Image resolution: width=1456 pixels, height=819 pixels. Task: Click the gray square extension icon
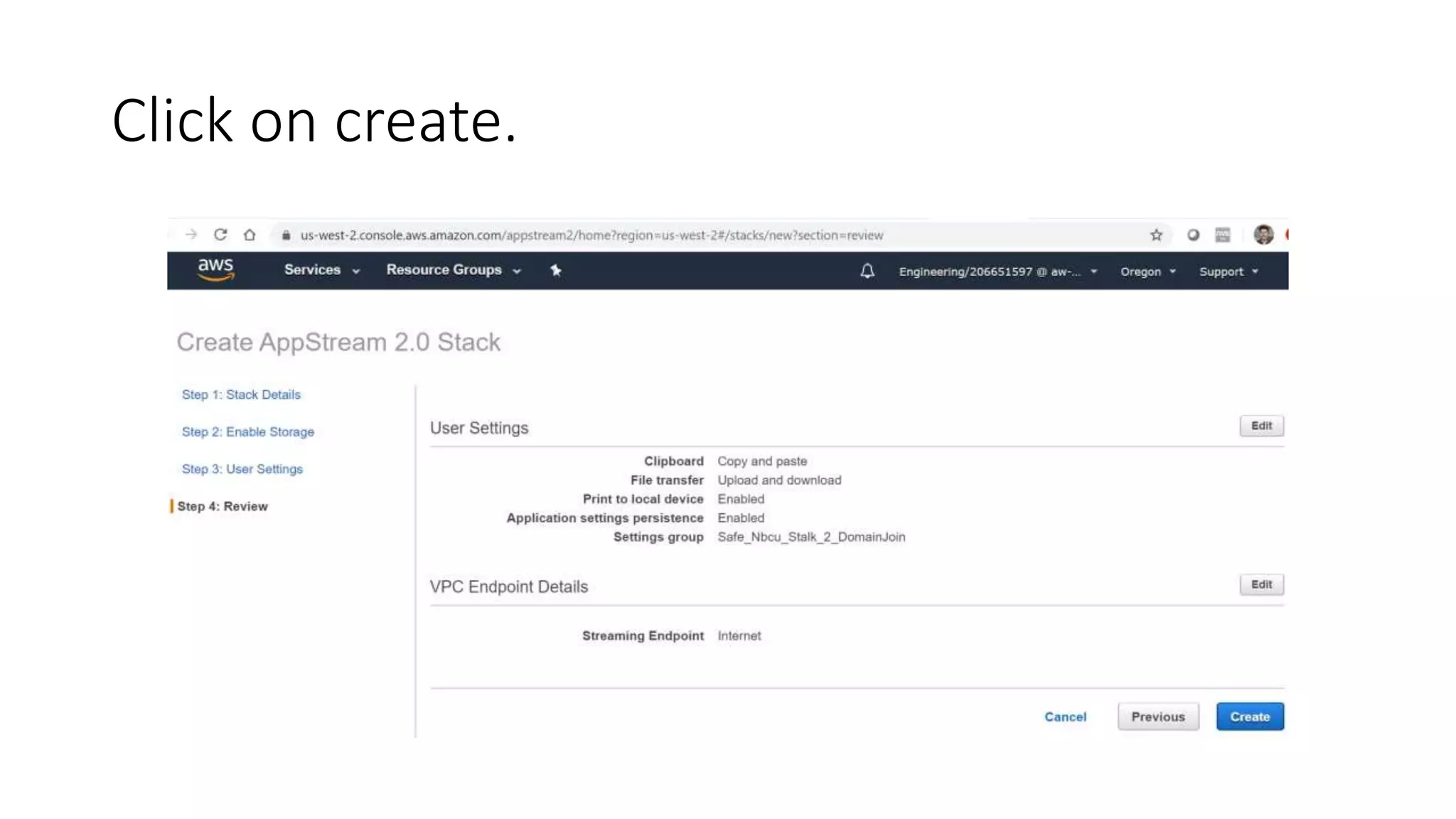pos(1223,235)
